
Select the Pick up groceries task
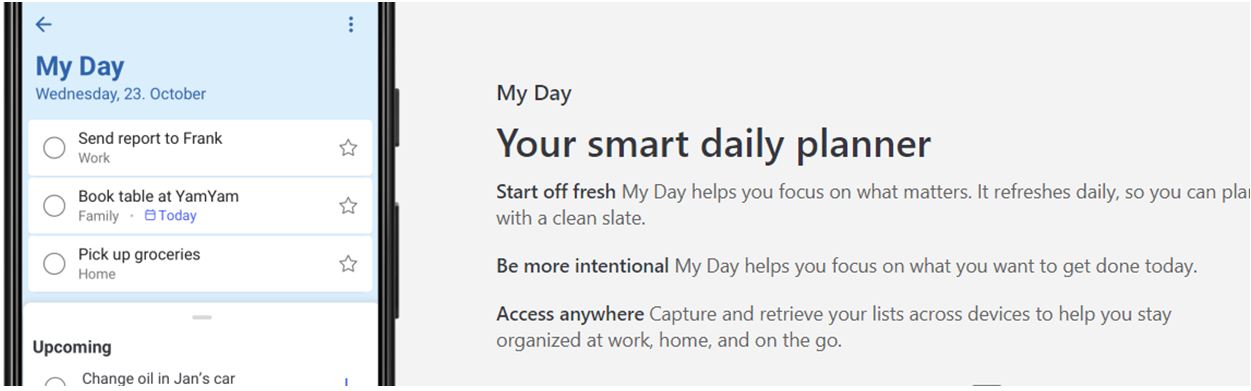(200, 264)
